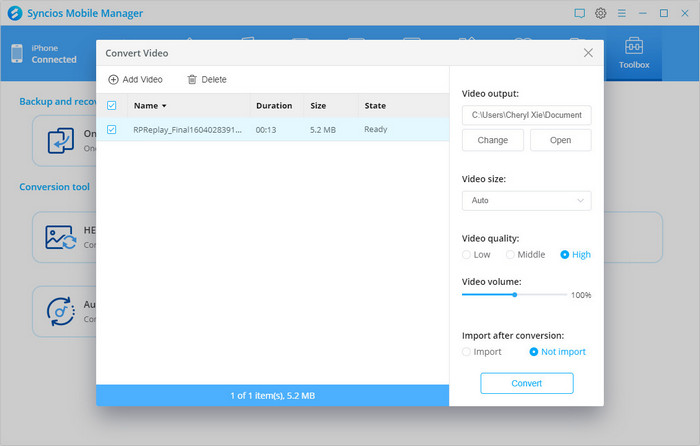Viewport: 700px width, 446px height.
Task: Click the video output path field
Action: [x=526, y=115]
